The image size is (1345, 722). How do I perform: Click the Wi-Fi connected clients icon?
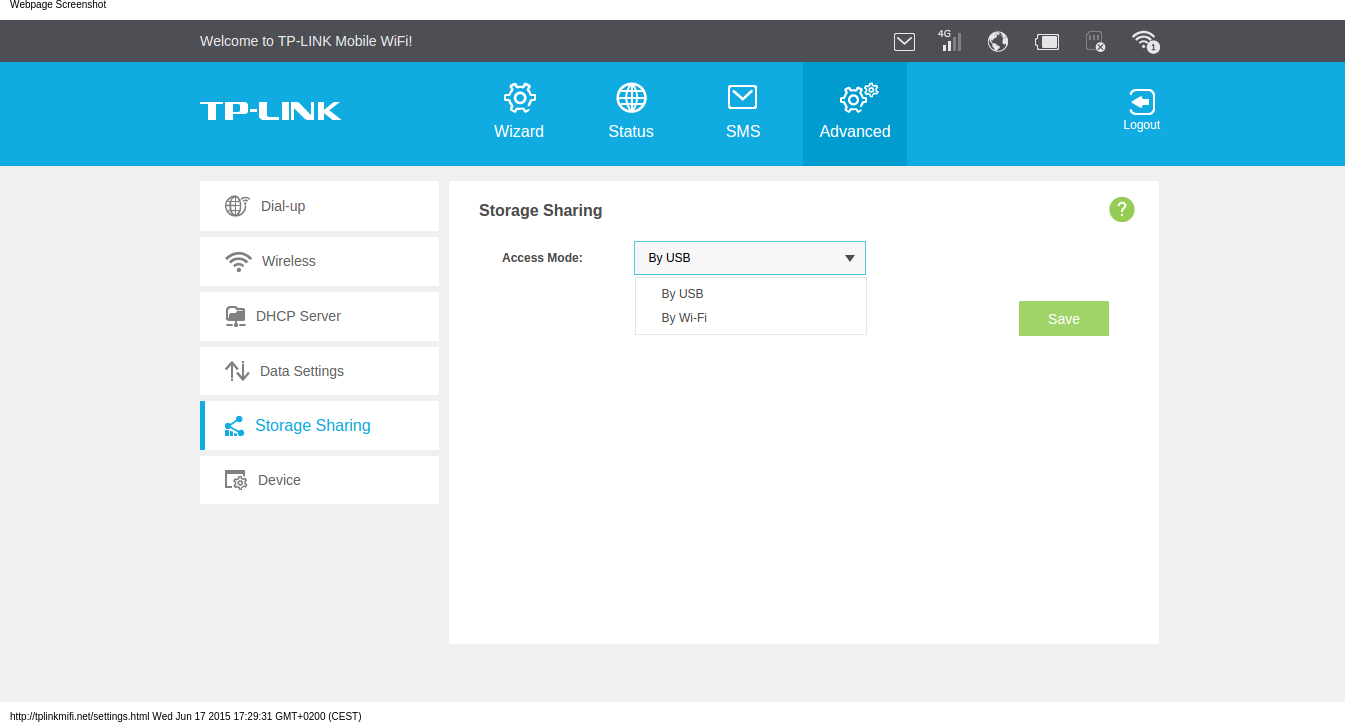[x=1145, y=41]
